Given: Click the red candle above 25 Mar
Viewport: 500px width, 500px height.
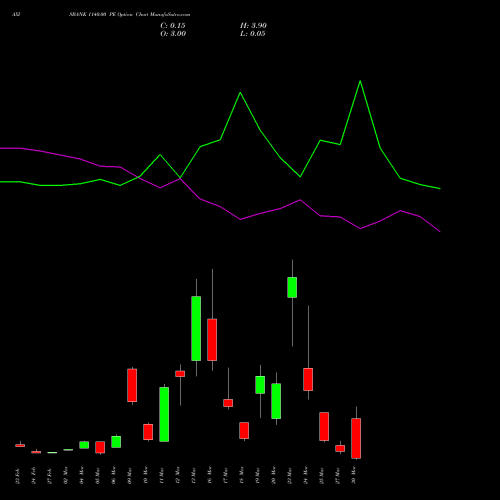Looking at the screenshot, I should (x=324, y=426).
